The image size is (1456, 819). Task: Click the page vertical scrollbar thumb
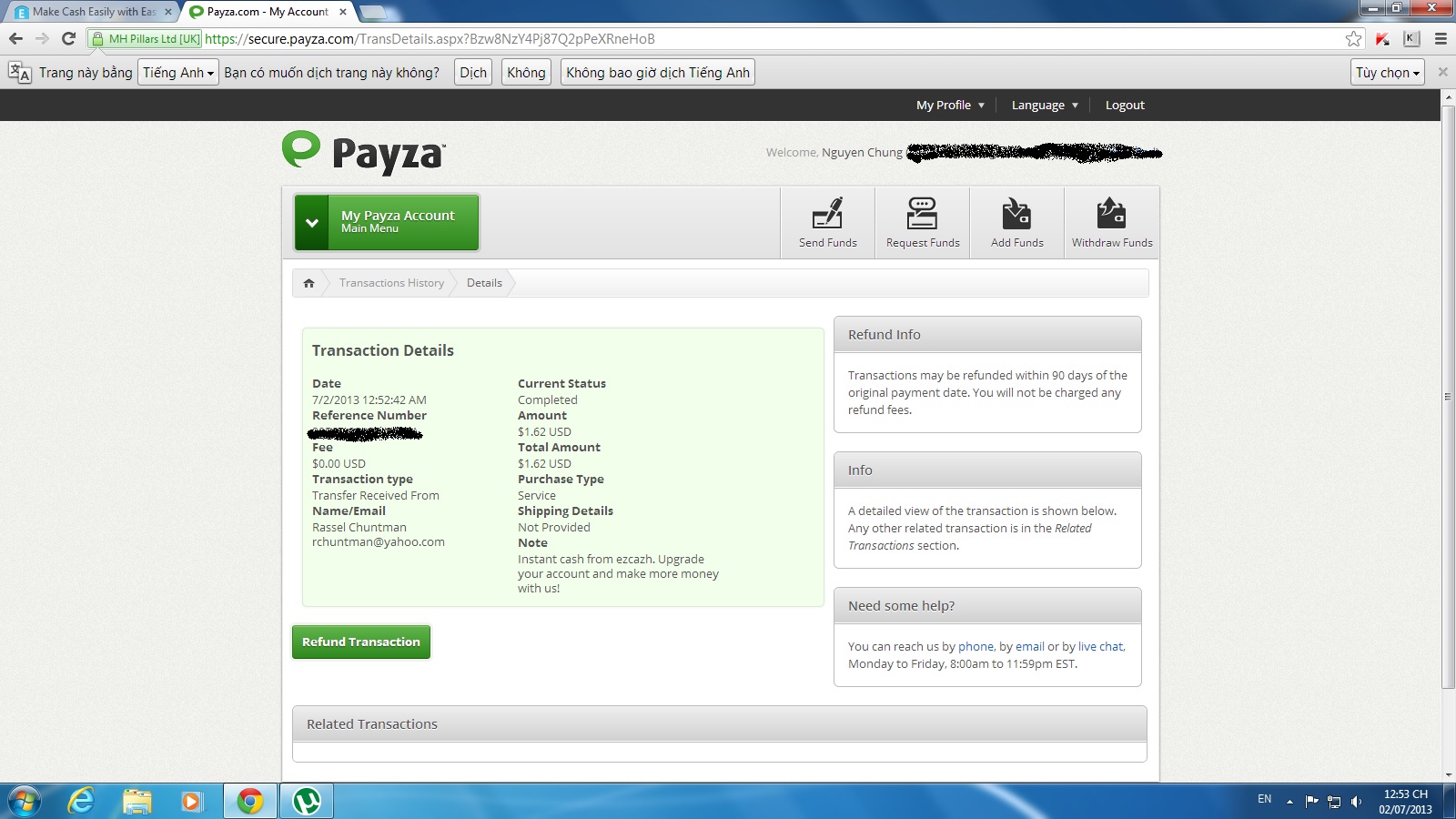coord(1448,397)
